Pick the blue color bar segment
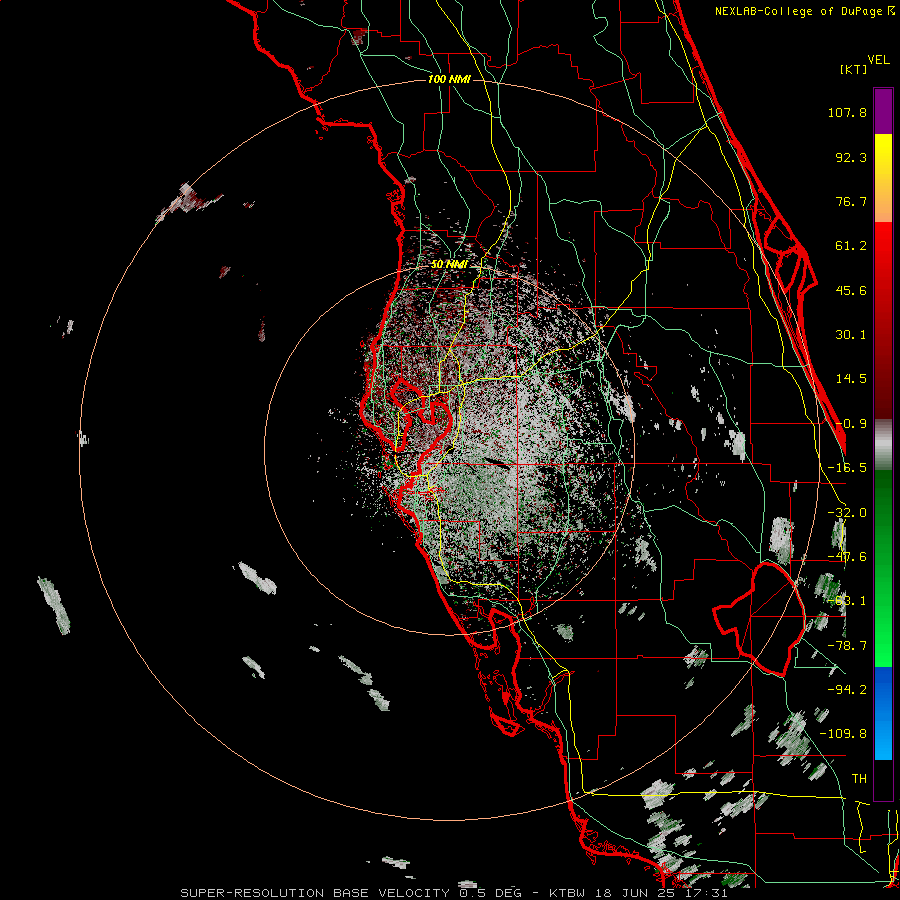The width and height of the screenshot is (900, 900). pyautogui.click(x=883, y=713)
